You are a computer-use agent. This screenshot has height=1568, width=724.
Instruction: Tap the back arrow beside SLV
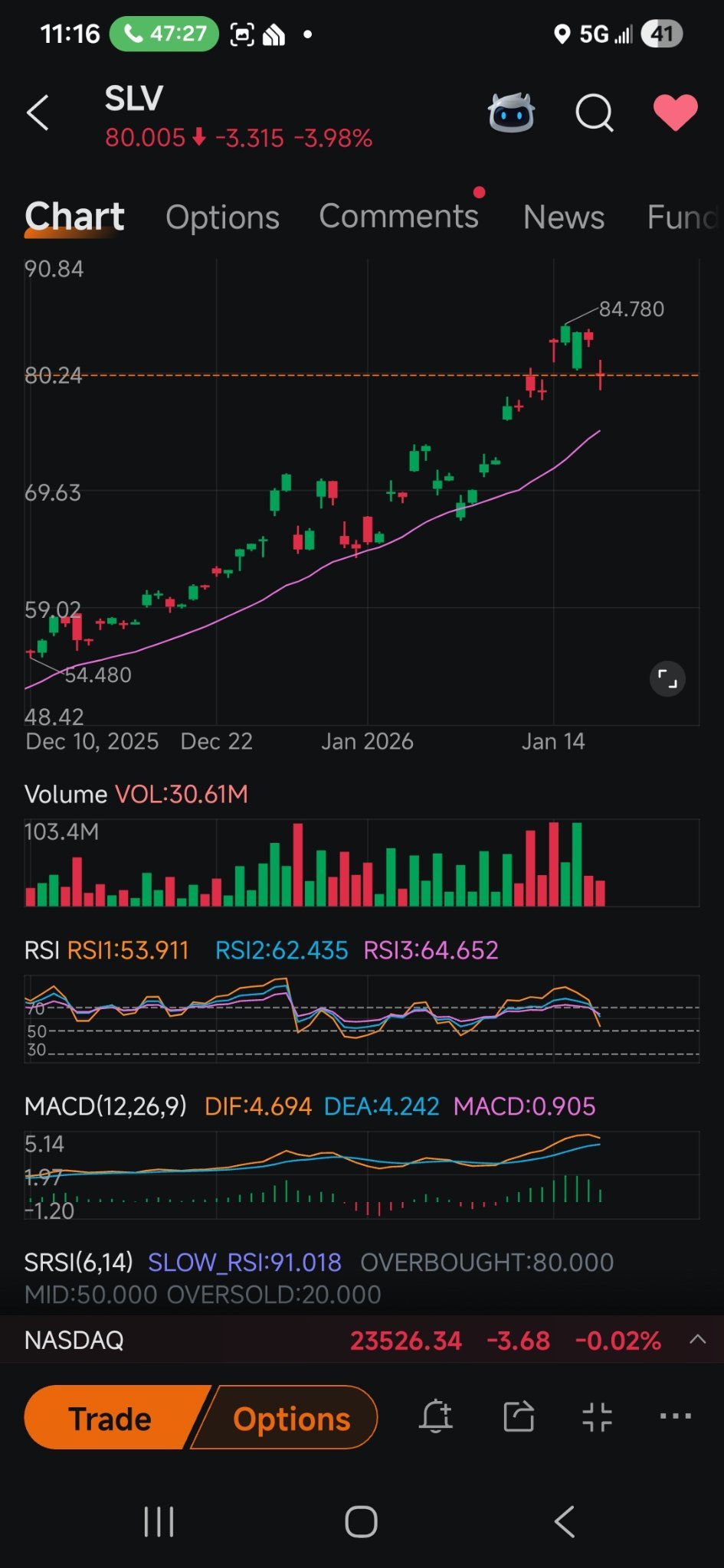38,113
